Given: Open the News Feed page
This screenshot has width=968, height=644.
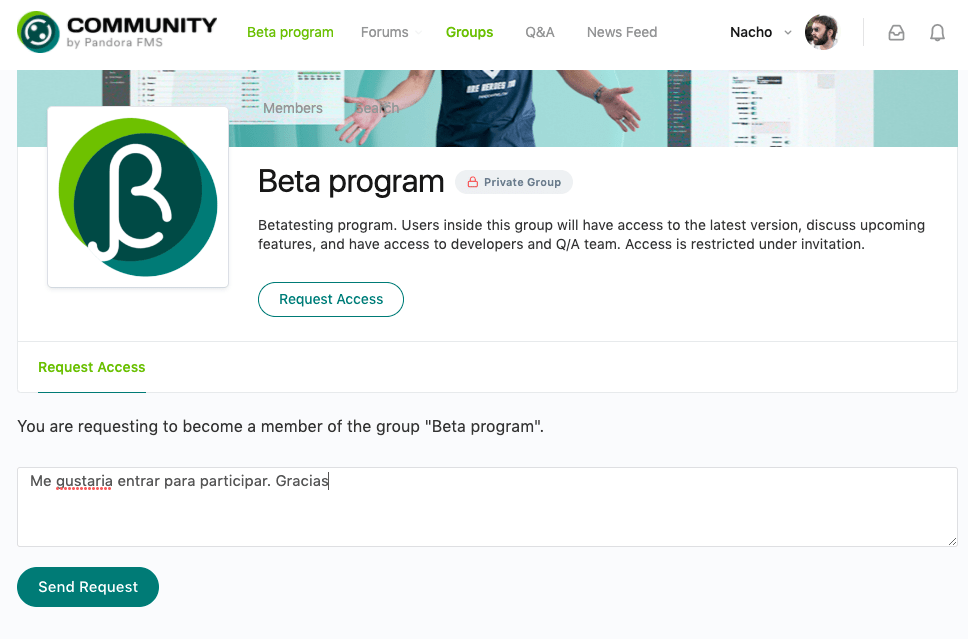Looking at the screenshot, I should (622, 32).
